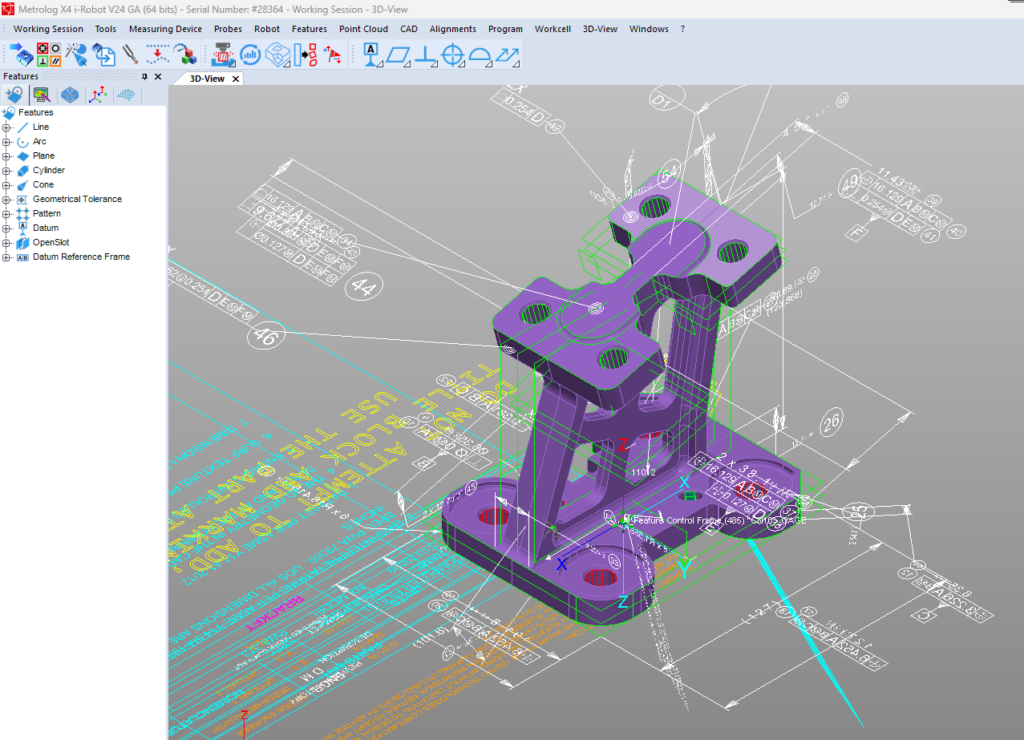Image resolution: width=1024 pixels, height=740 pixels.
Task: Expand the Cylinder node in feature tree
Action: tap(7, 171)
